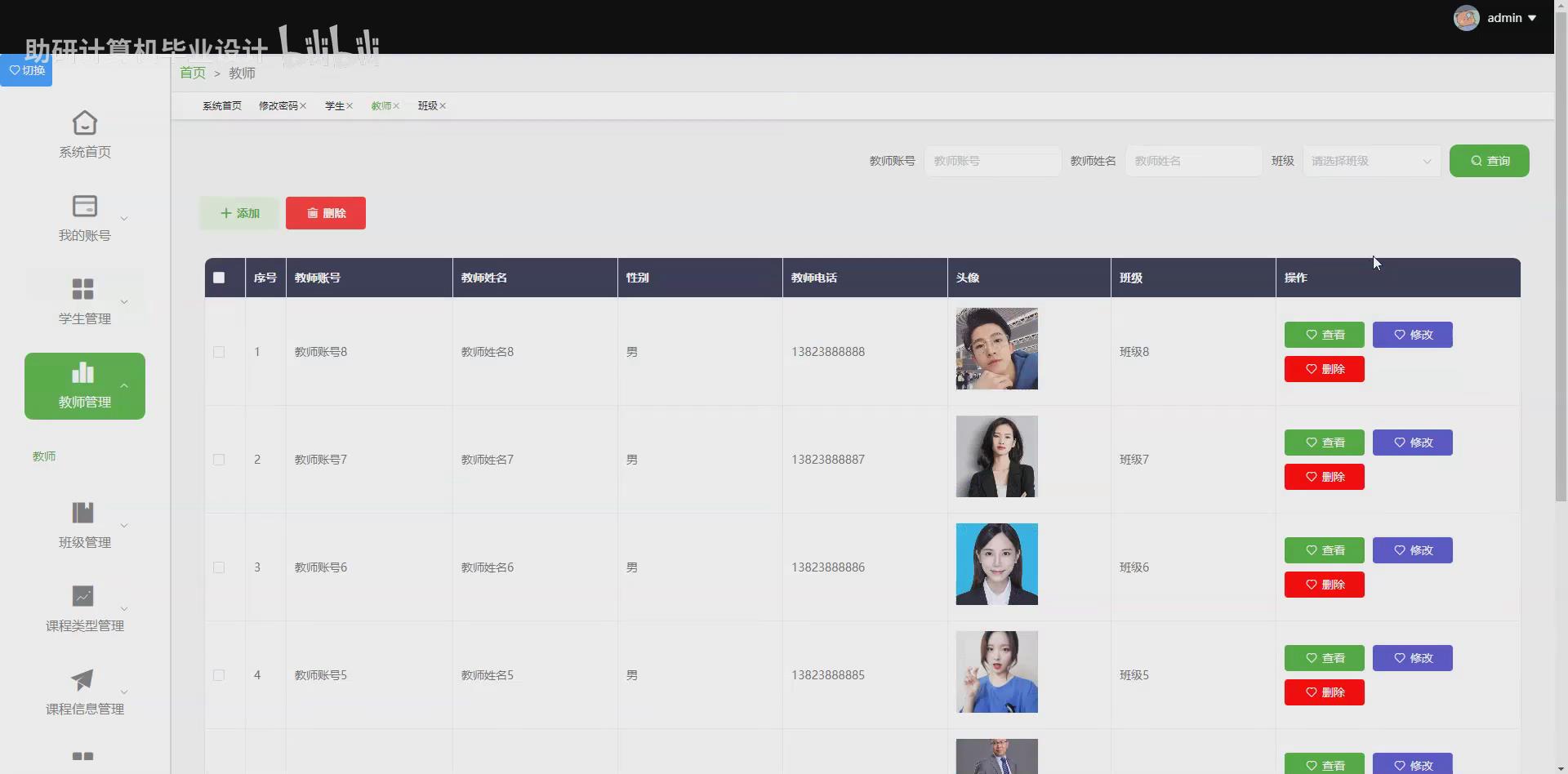Open the admin user dropdown arrow
The width and height of the screenshot is (1568, 774).
[x=1532, y=18]
